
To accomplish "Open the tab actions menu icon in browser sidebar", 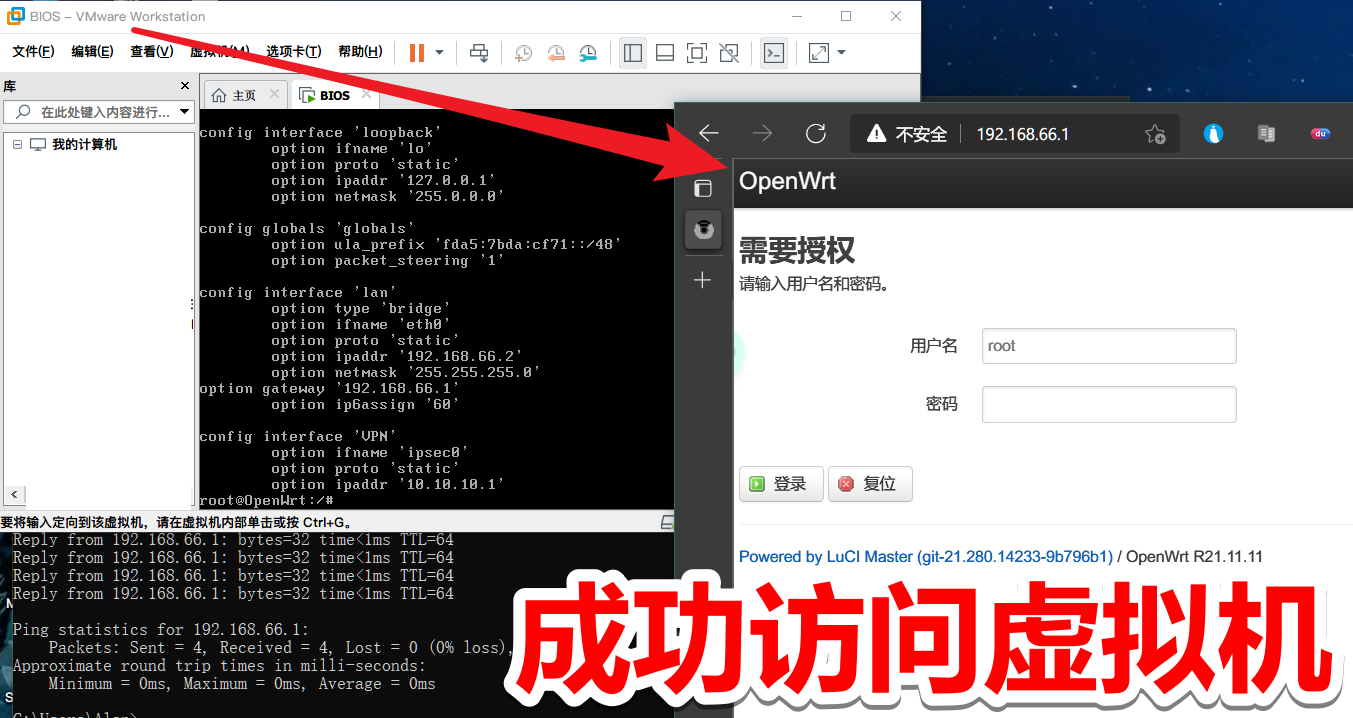I will click(703, 188).
